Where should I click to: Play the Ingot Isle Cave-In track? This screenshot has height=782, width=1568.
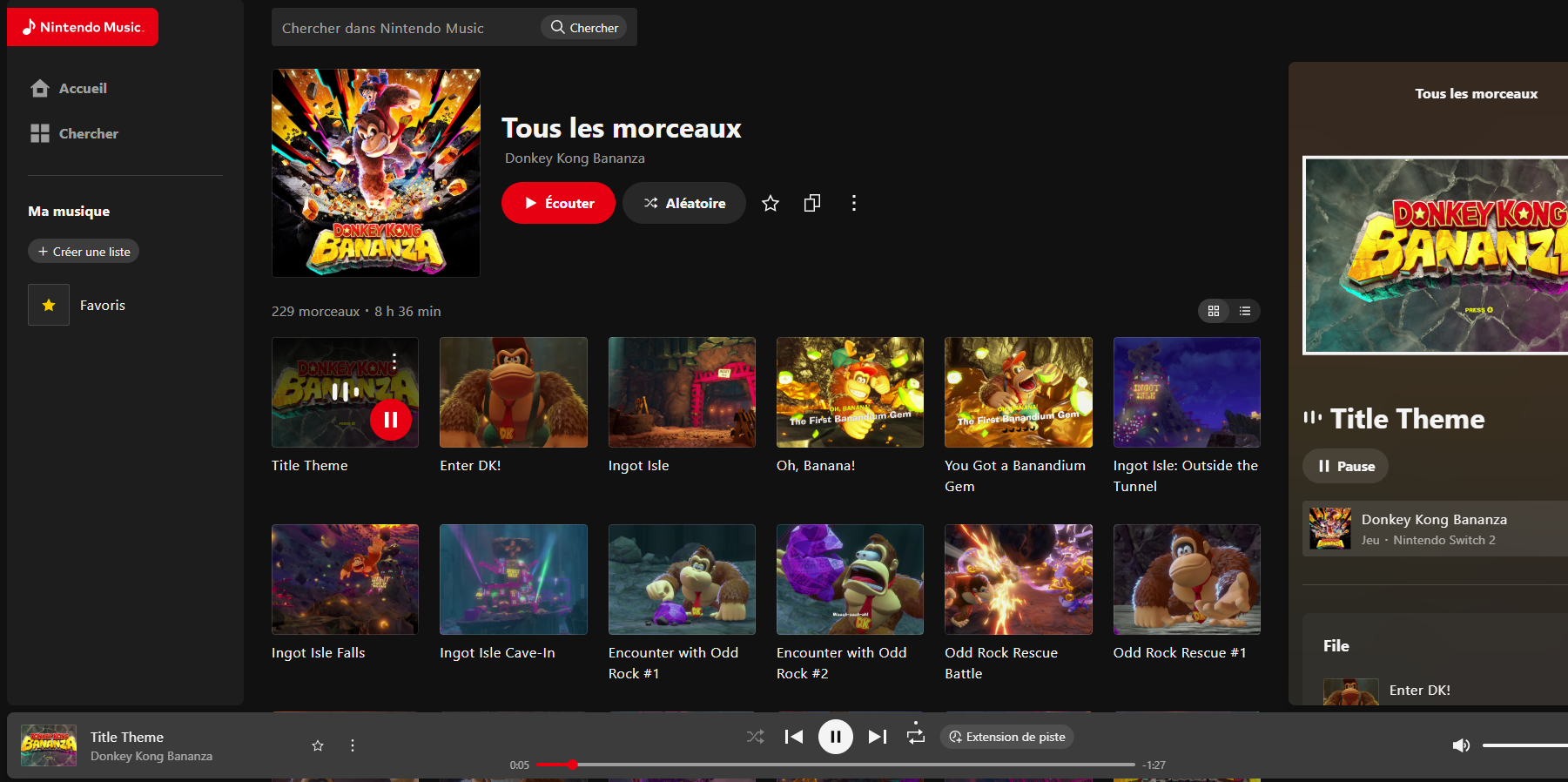coord(514,579)
